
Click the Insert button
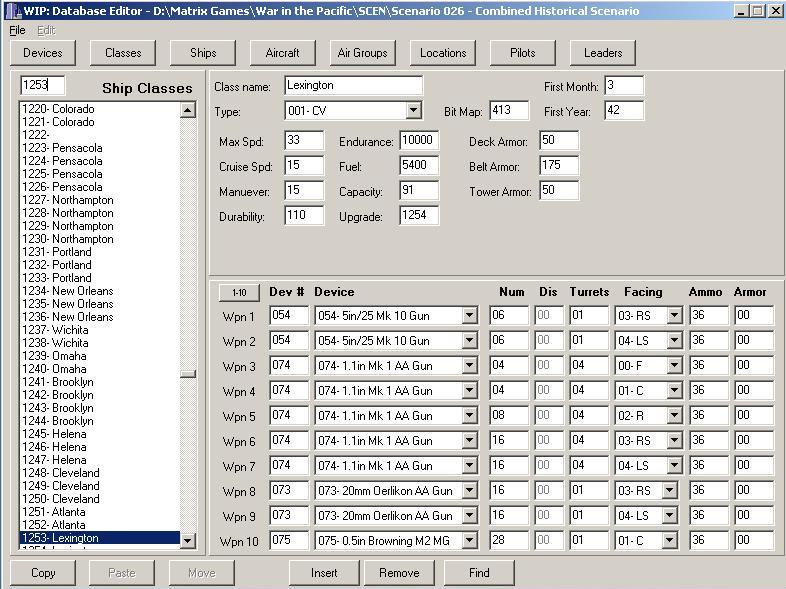pos(324,573)
